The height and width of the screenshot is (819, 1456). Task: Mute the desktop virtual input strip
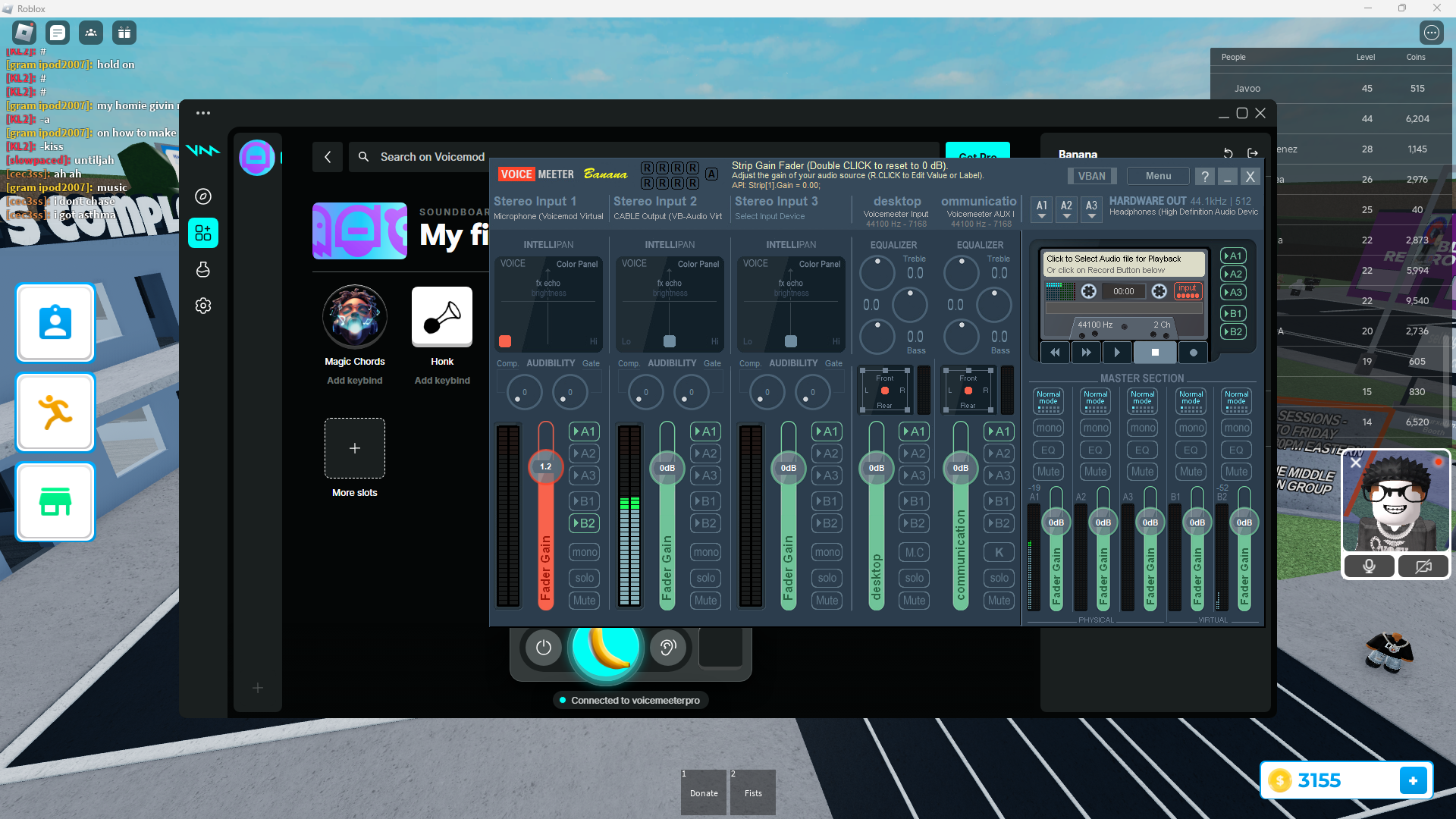[x=915, y=601]
